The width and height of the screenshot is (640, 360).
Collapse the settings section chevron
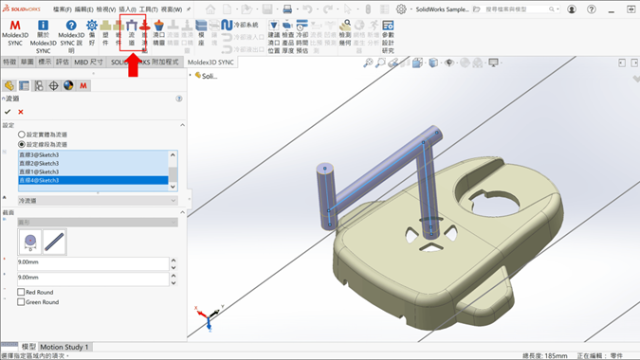coord(182,125)
